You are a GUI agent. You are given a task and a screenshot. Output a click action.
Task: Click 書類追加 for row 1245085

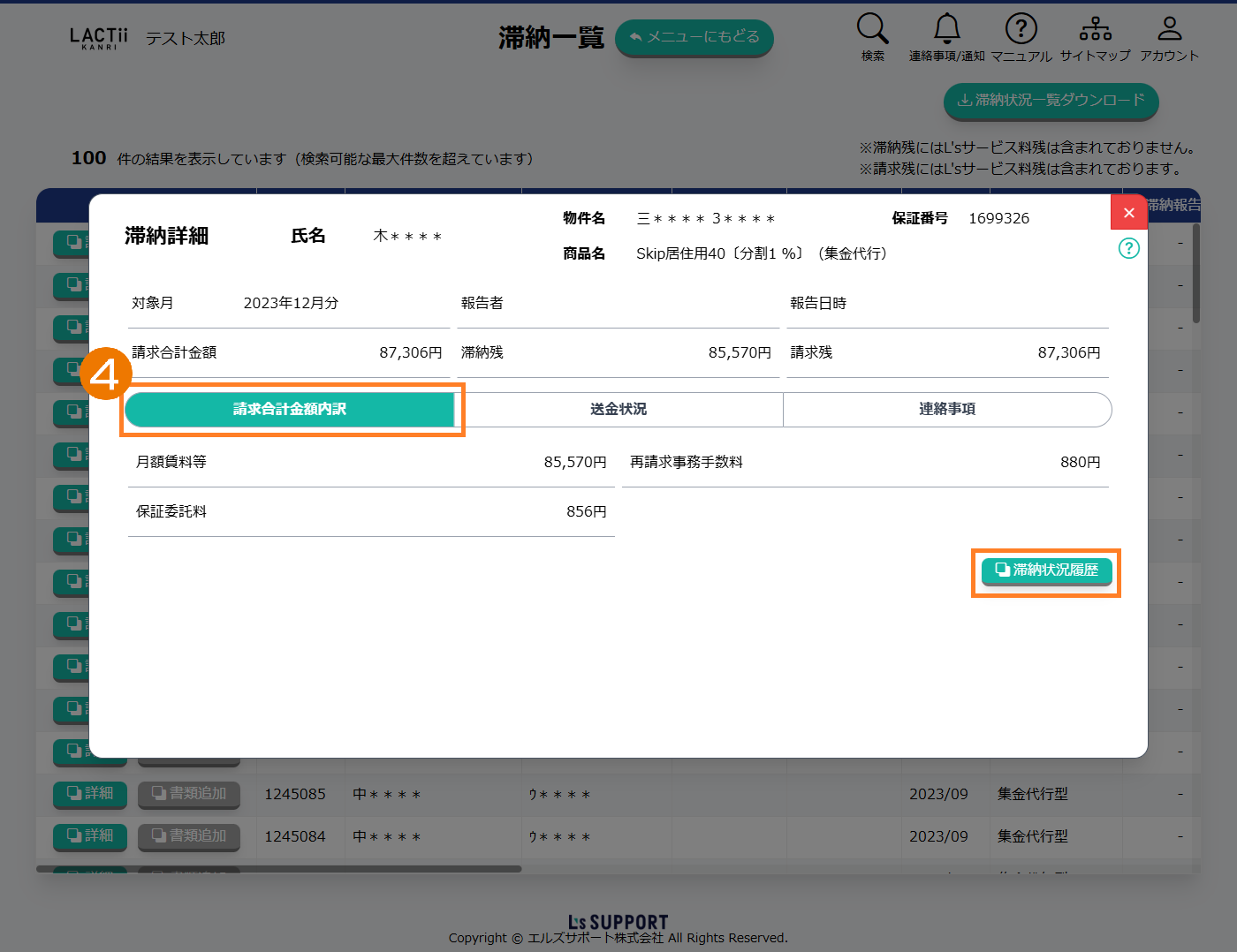pos(189,794)
